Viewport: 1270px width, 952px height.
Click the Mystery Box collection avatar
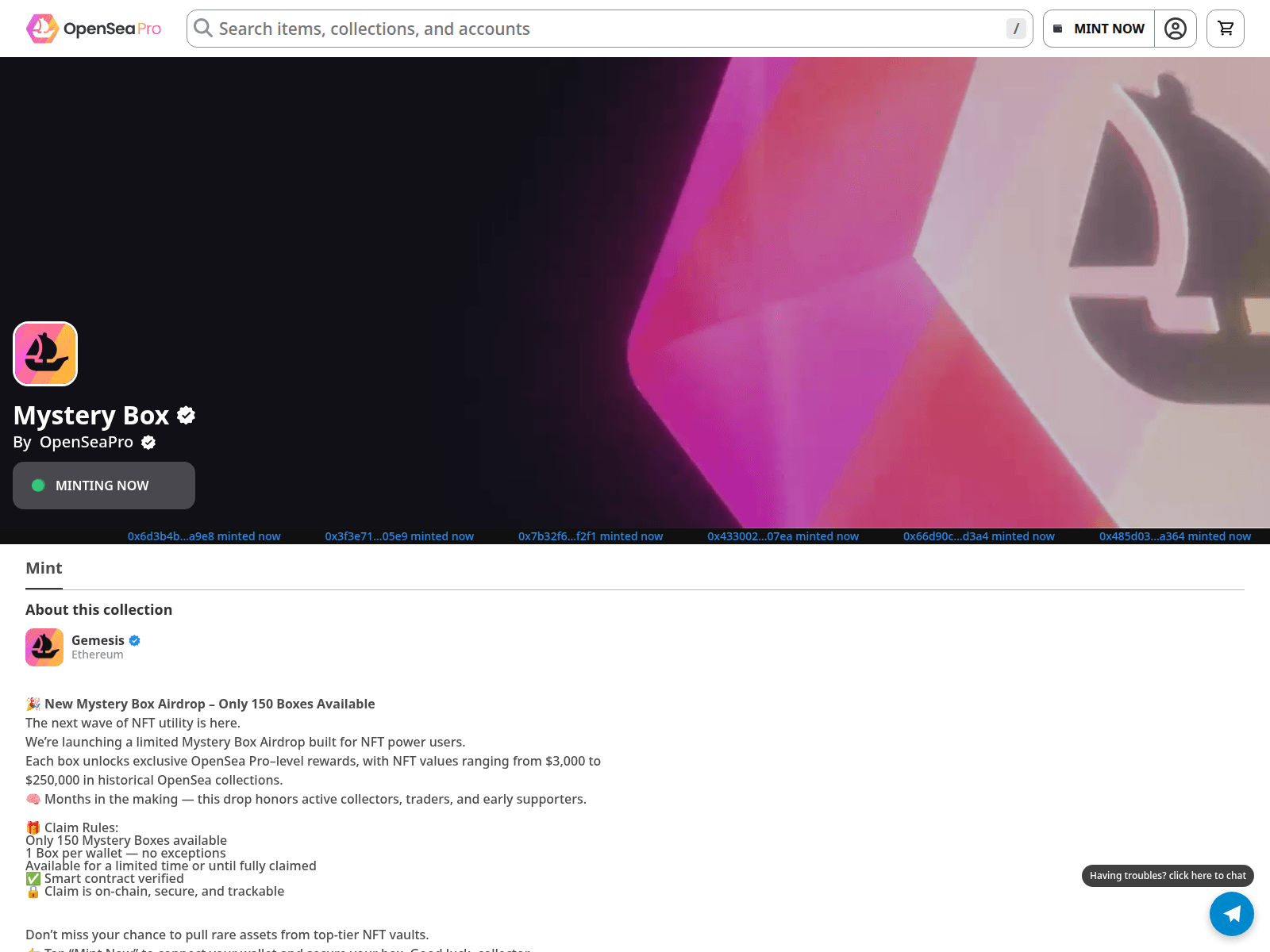point(45,354)
